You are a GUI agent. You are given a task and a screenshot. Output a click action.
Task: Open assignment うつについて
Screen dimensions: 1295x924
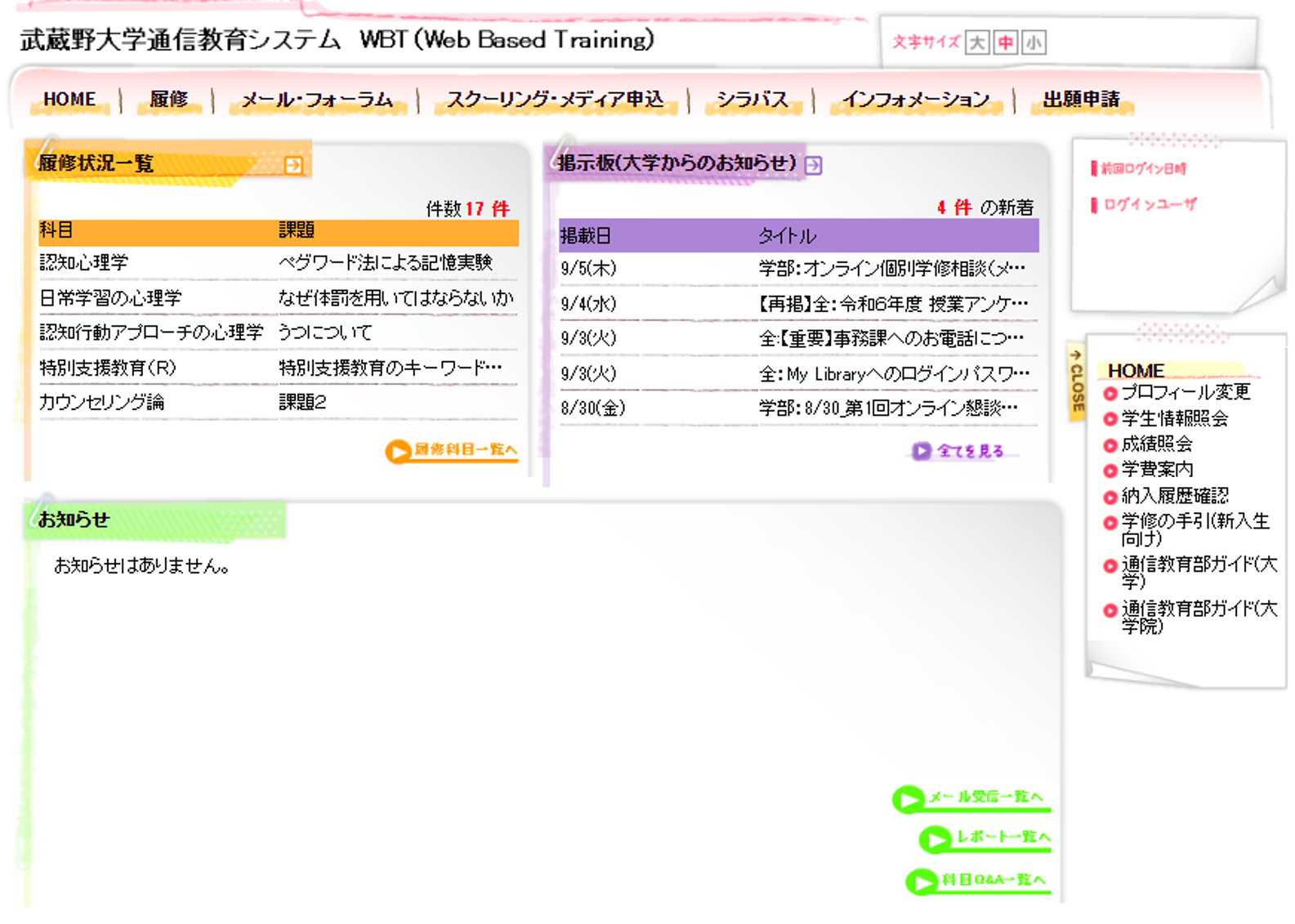pyautogui.click(x=325, y=333)
